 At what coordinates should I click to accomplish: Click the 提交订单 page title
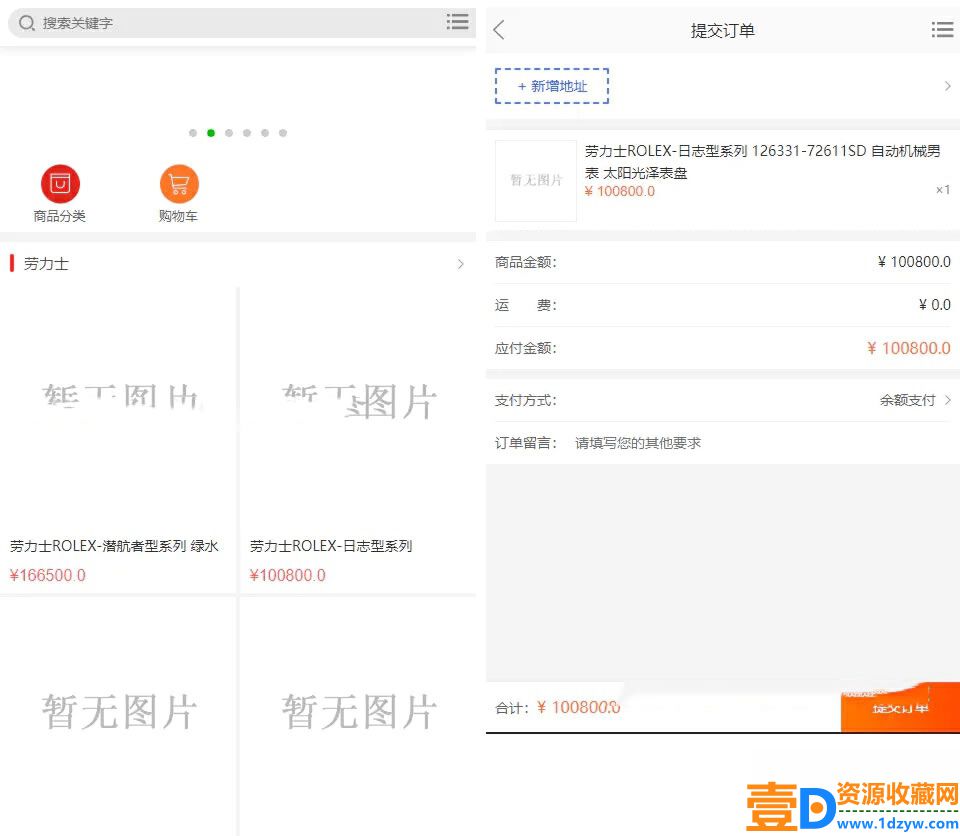(x=722, y=30)
